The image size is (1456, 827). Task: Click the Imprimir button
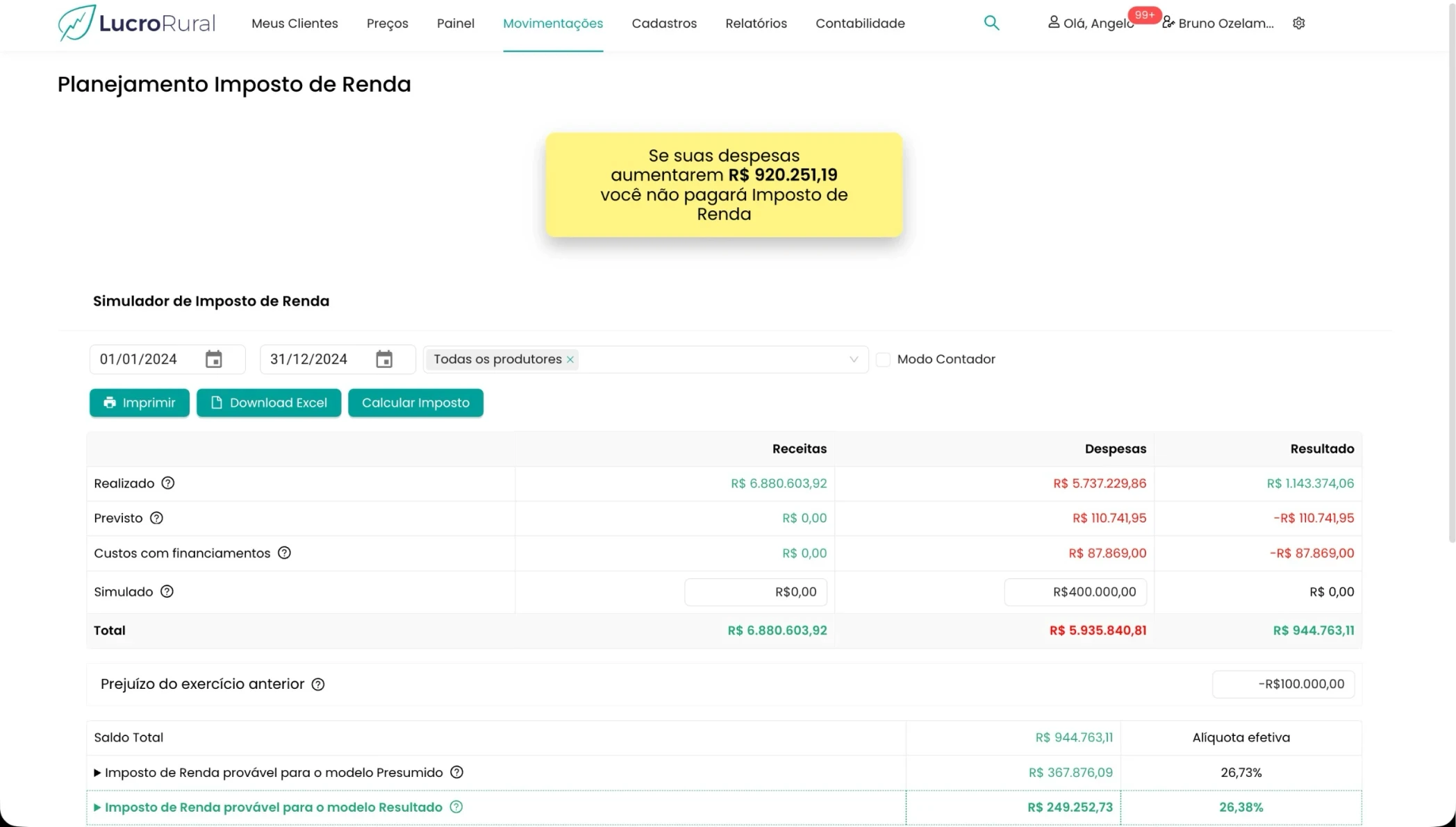pos(139,403)
